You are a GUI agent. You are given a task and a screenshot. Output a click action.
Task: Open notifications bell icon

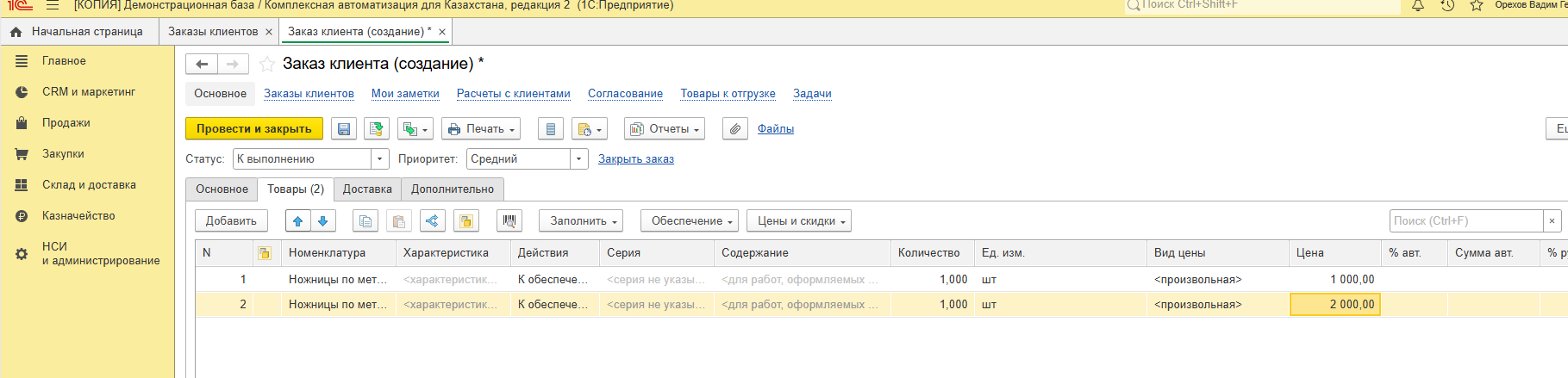pos(1418,5)
